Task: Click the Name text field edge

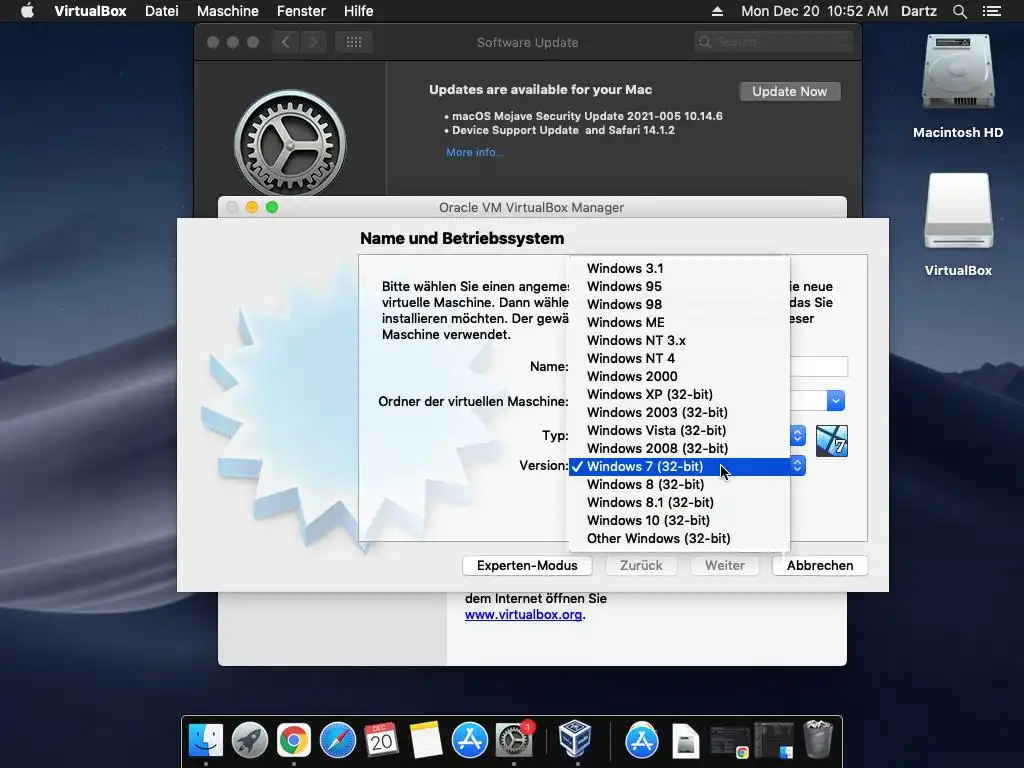Action: pyautogui.click(x=819, y=366)
